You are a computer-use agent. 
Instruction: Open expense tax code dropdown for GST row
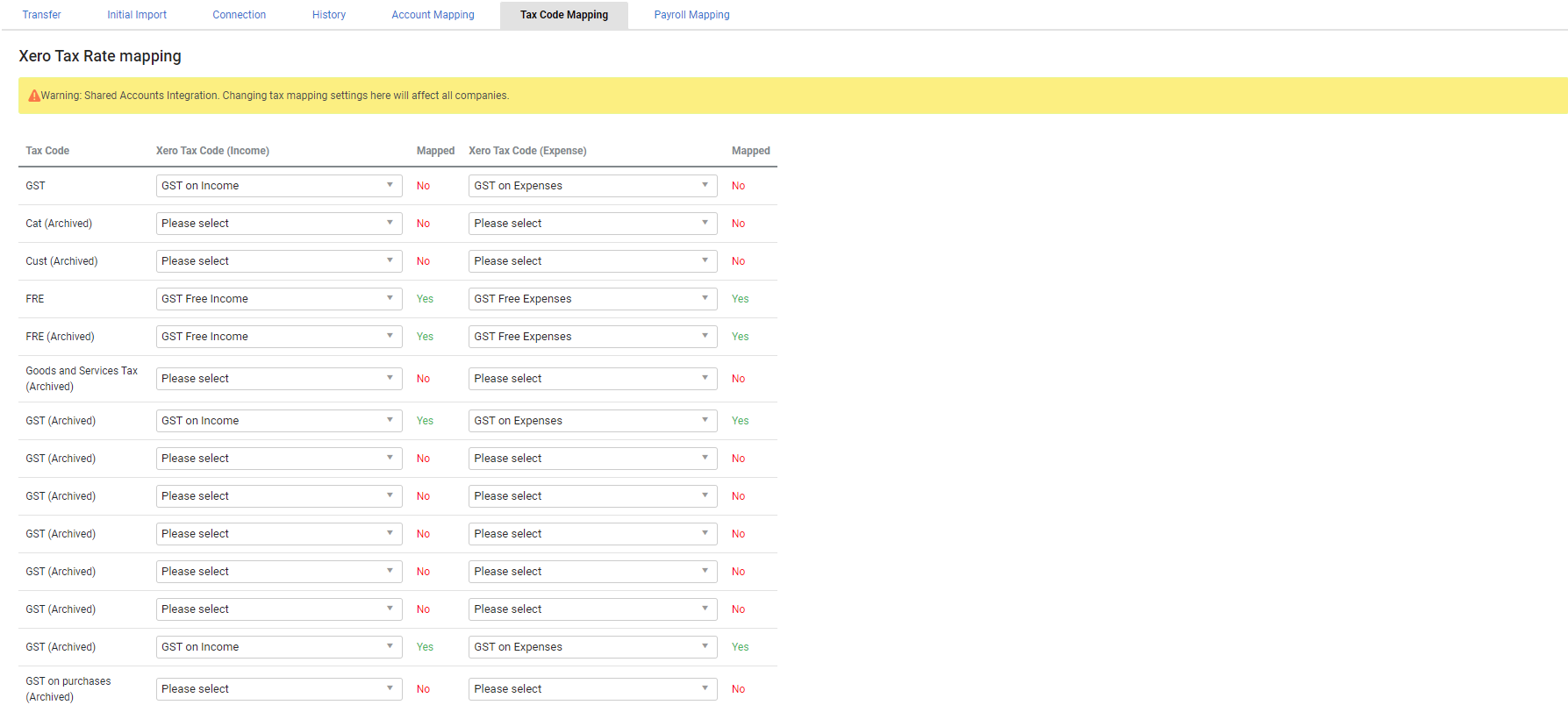click(592, 186)
